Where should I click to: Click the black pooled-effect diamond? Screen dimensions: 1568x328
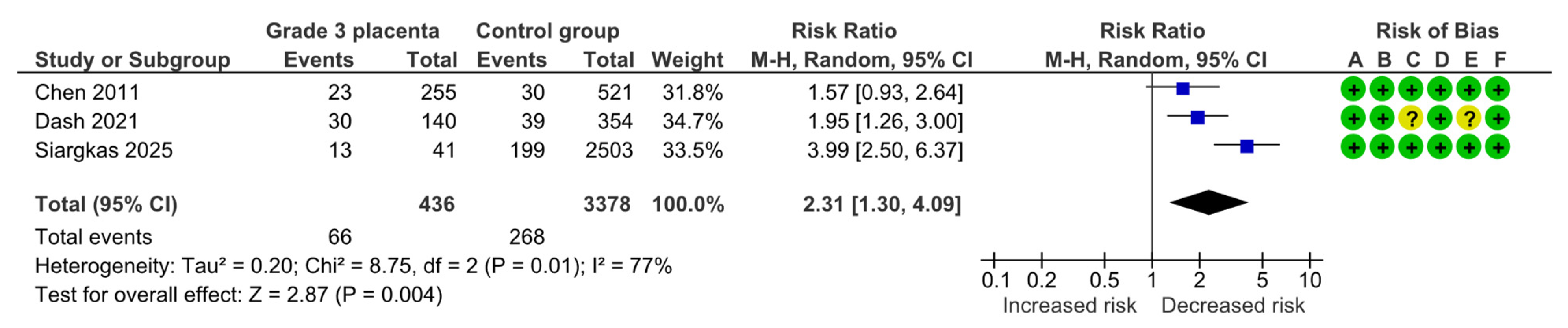(1209, 203)
